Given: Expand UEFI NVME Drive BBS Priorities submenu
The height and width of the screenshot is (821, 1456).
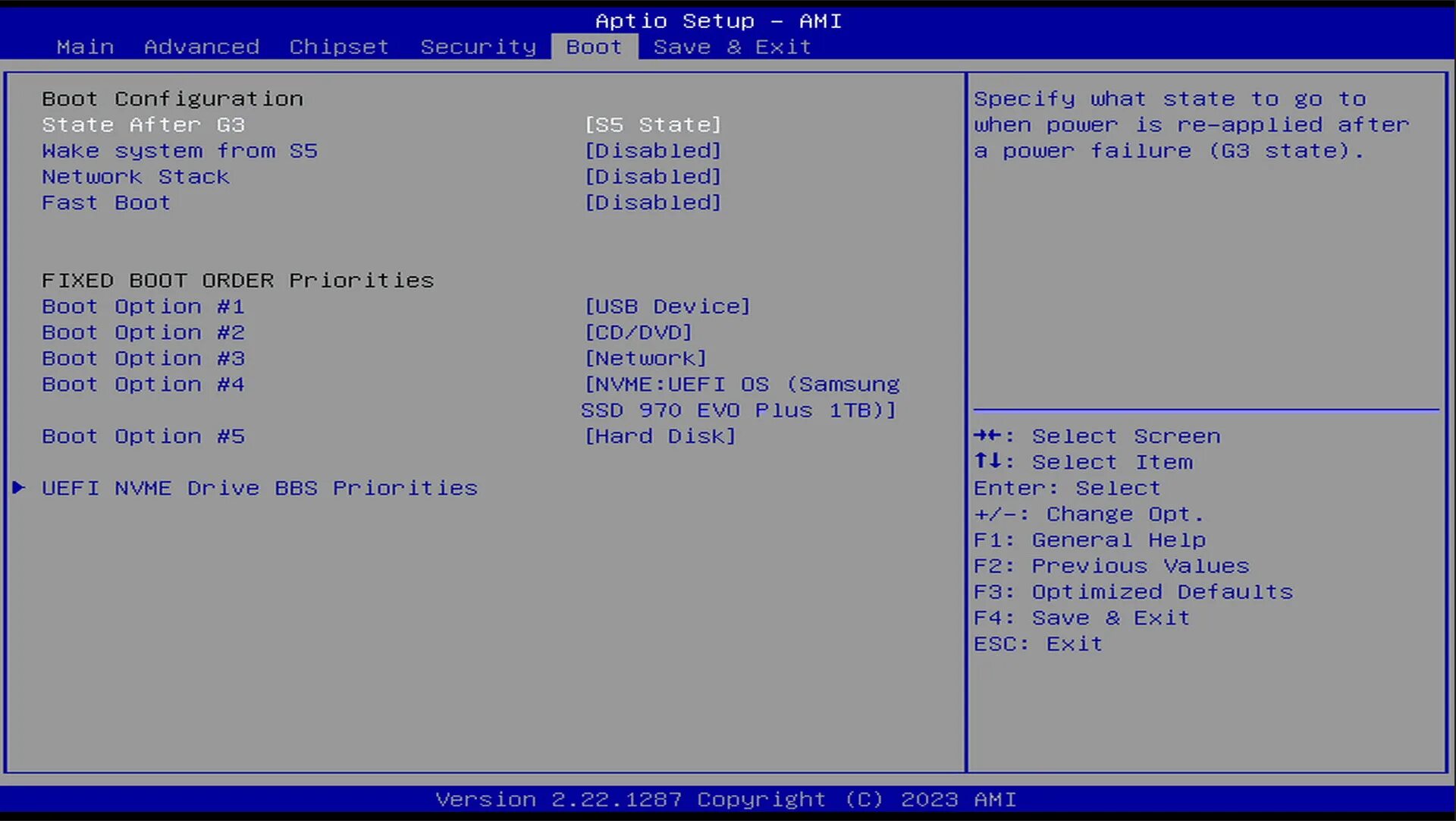Looking at the screenshot, I should tap(259, 488).
